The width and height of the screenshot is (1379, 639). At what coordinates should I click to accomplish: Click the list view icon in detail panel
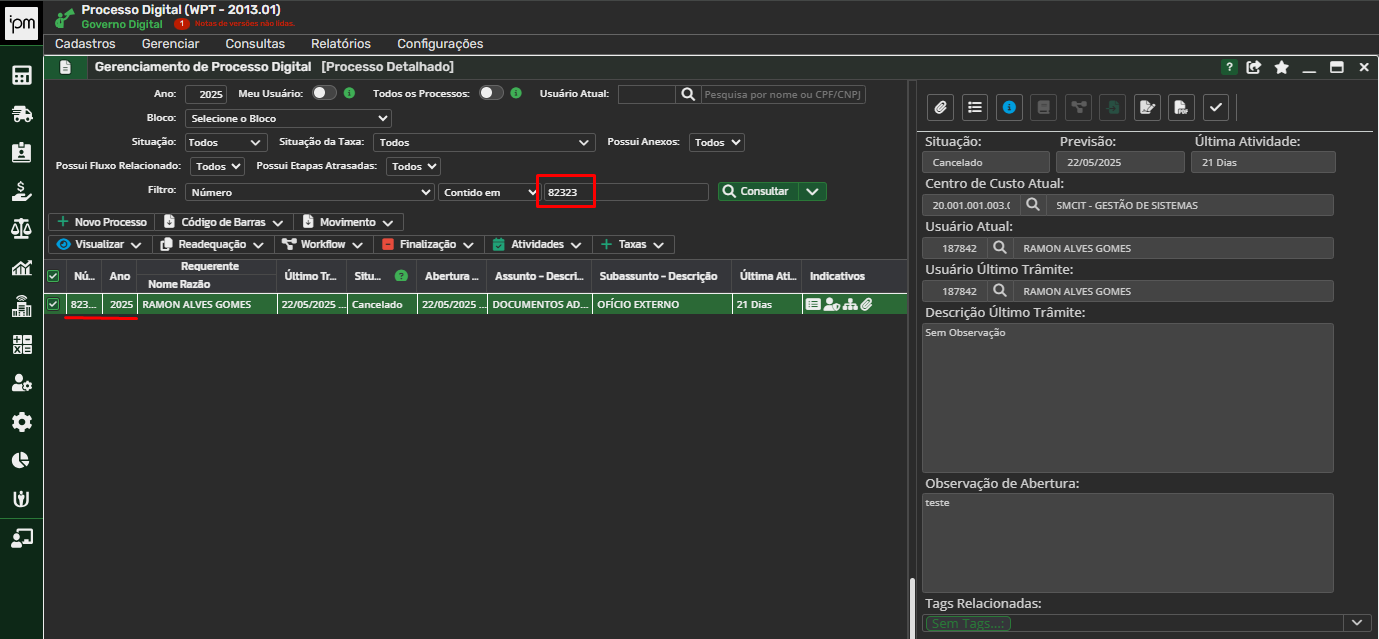point(975,107)
